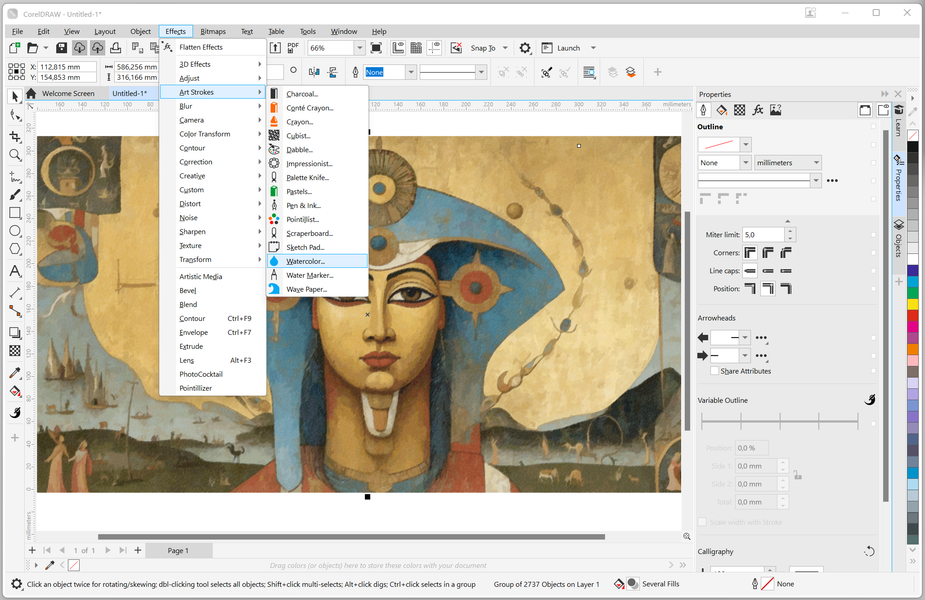The height and width of the screenshot is (600, 925).
Task: Choose the Ellipse tool
Action: coord(15,232)
